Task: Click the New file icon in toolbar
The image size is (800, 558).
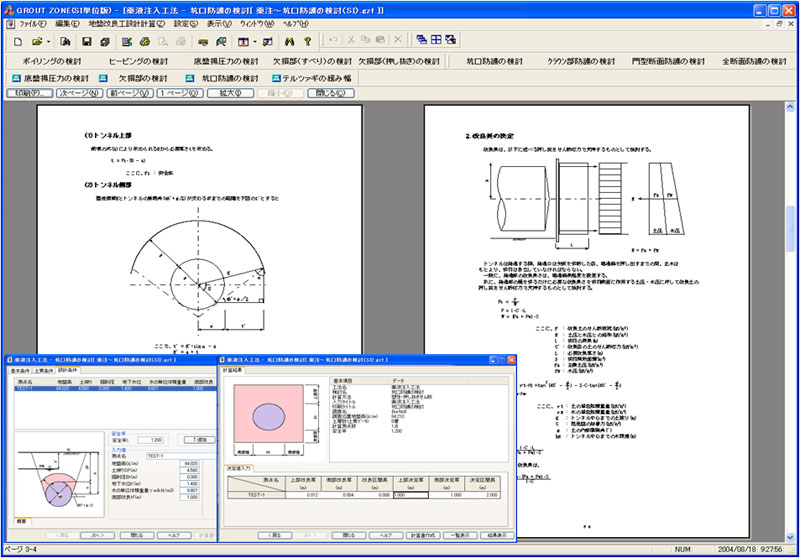Action: 16,41
